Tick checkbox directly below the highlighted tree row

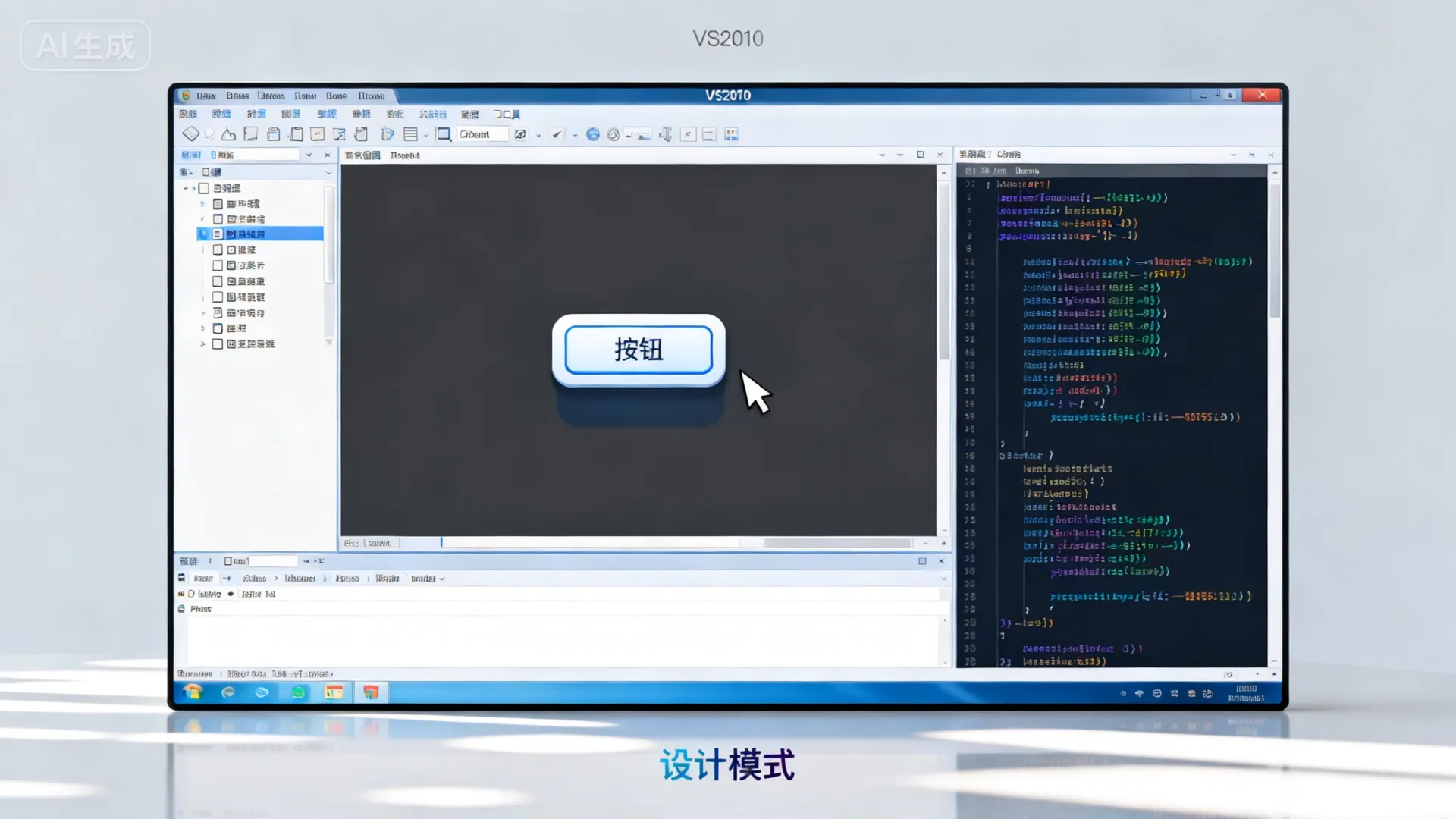pos(218,249)
